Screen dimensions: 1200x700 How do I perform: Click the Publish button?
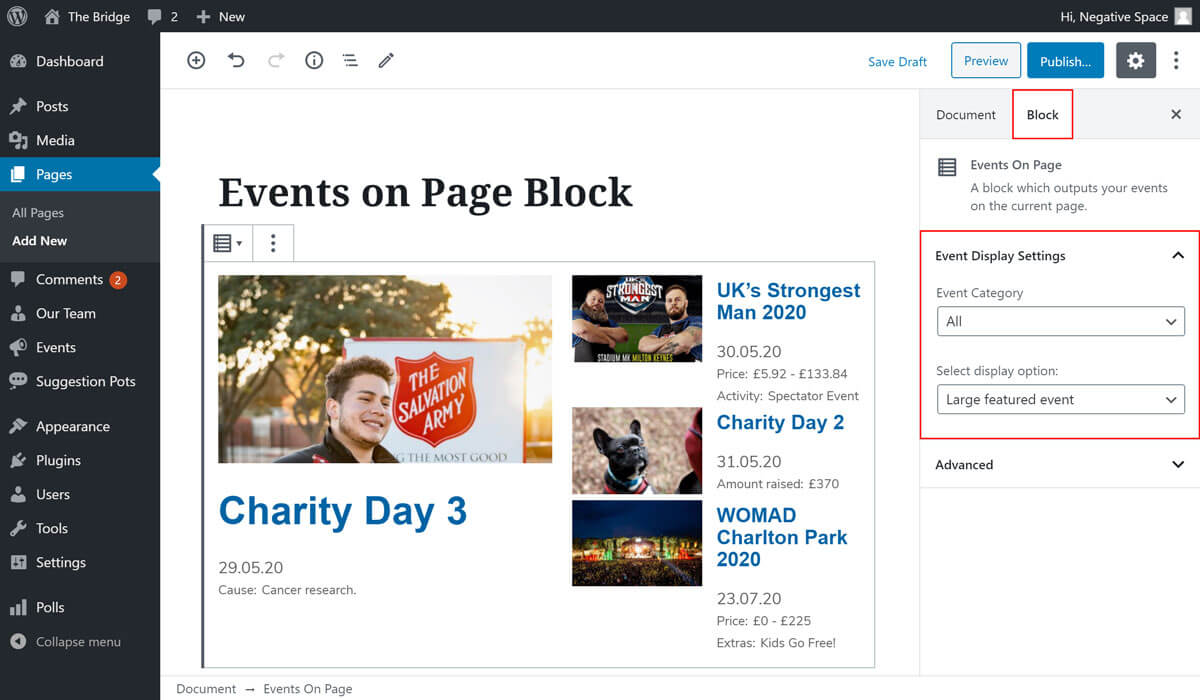(x=1065, y=61)
